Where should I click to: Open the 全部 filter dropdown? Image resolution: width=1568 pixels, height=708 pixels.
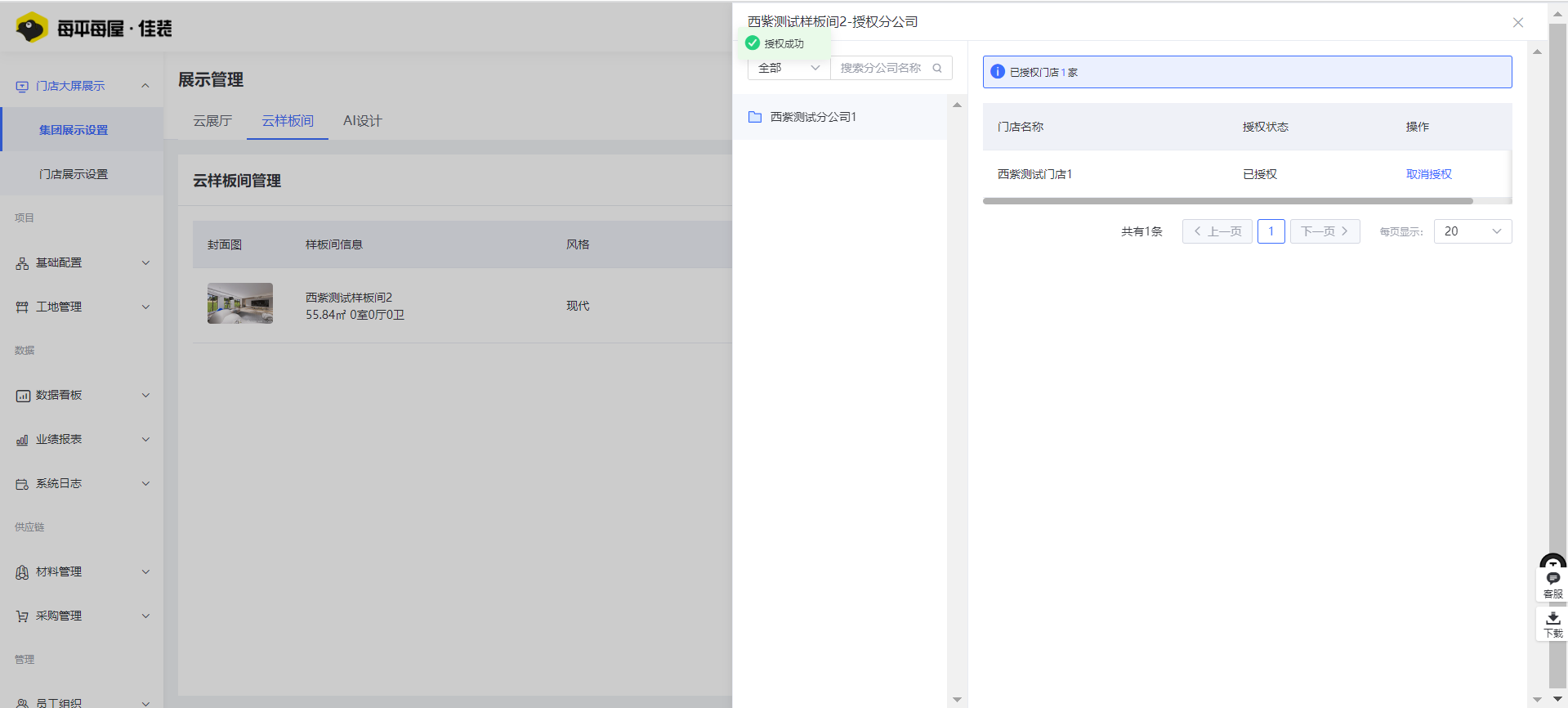pyautogui.click(x=788, y=68)
